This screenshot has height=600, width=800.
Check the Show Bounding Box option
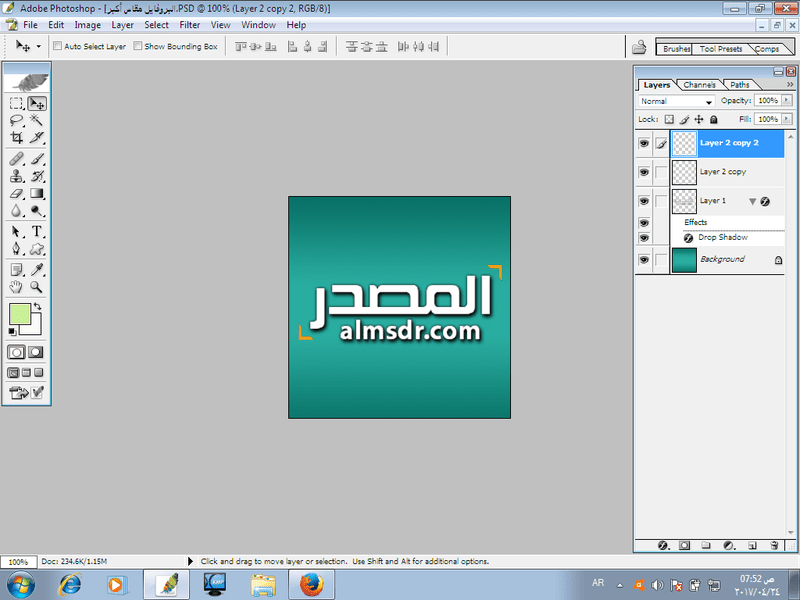tap(137, 46)
